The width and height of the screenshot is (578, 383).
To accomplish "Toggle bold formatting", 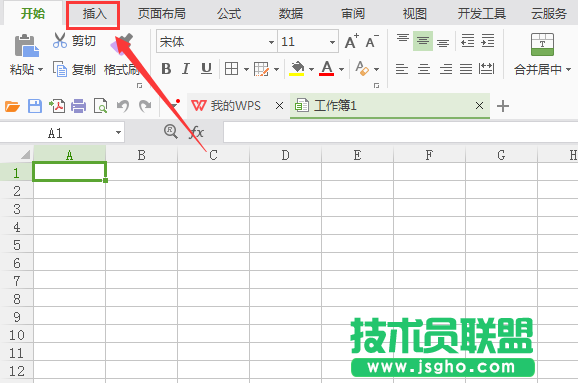I will [x=166, y=69].
